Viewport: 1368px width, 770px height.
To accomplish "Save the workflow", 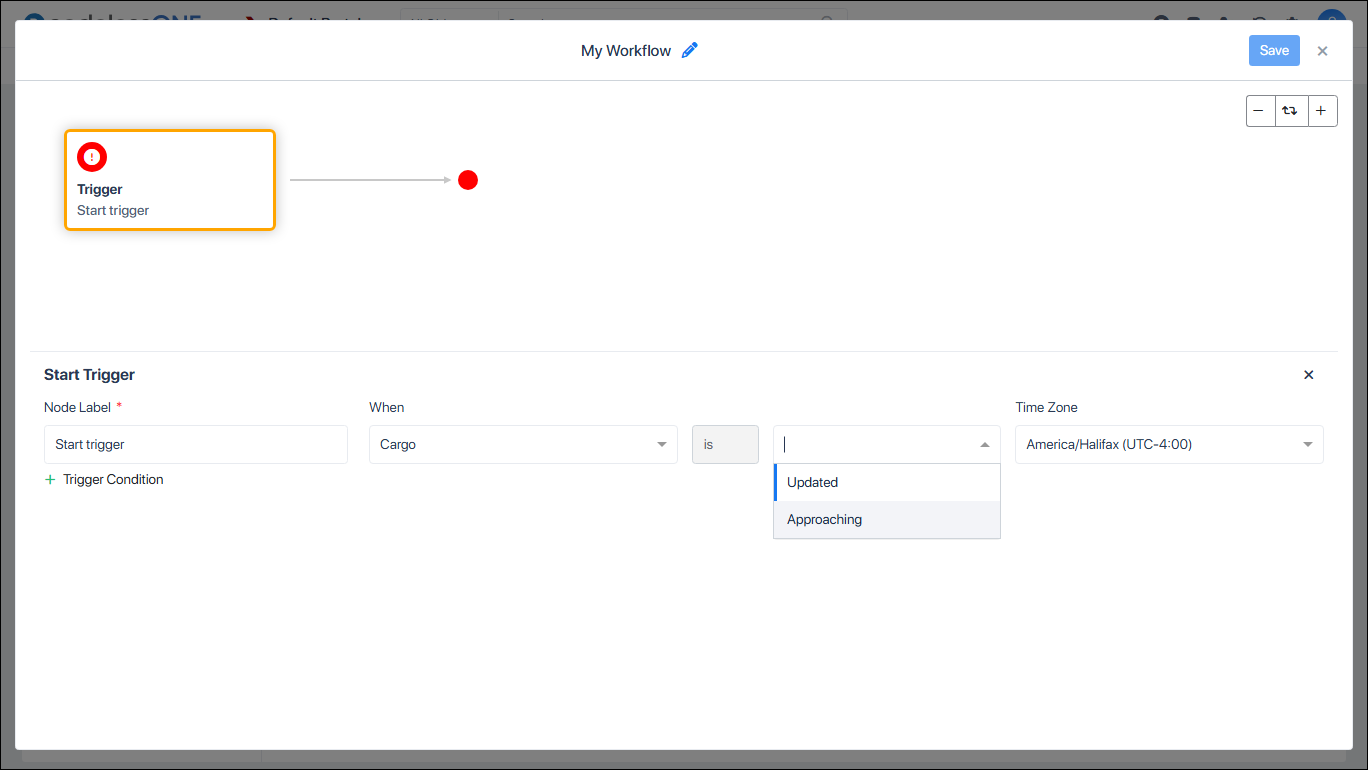I will click(1274, 51).
